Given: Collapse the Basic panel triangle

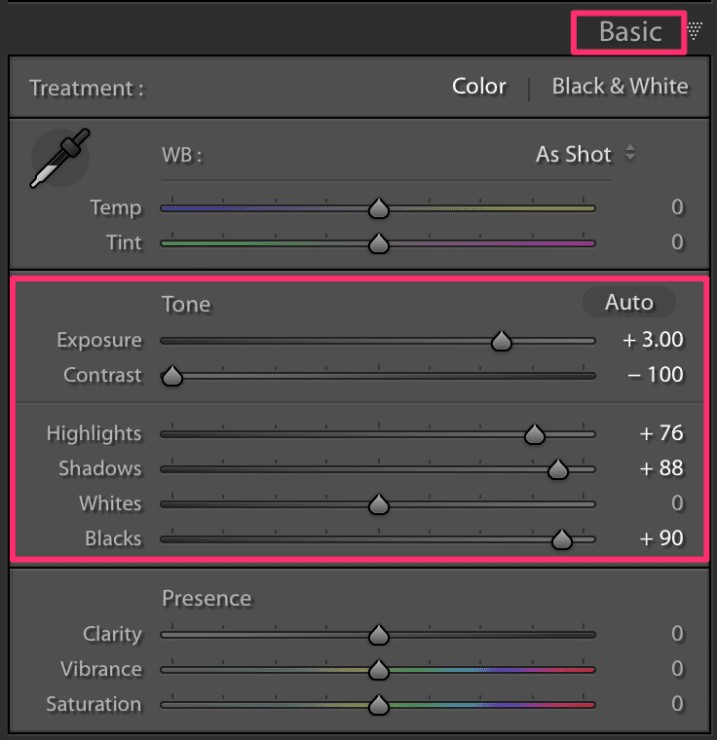Looking at the screenshot, I should pos(695,32).
